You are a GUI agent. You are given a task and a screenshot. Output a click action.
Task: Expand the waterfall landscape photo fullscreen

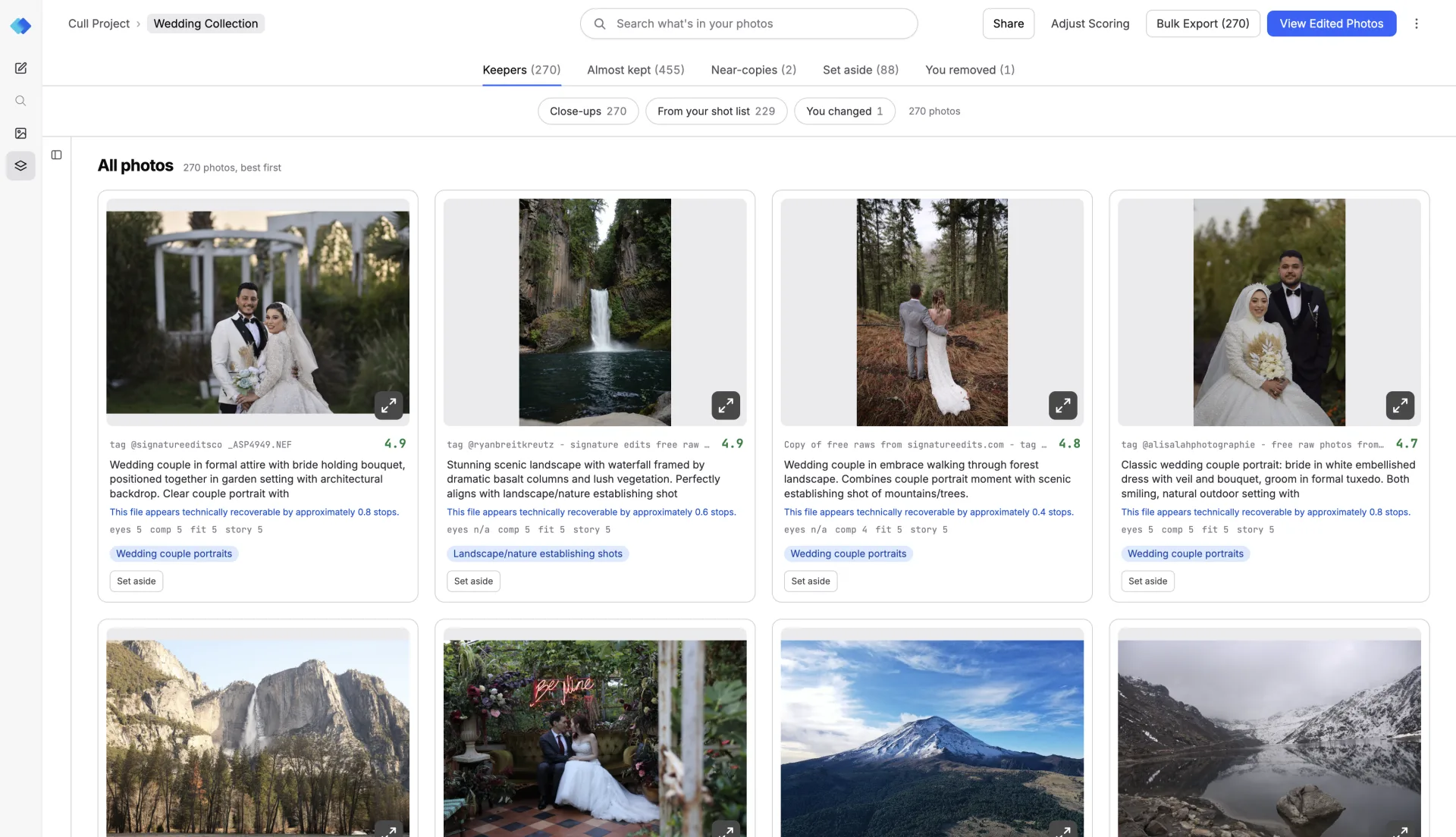point(726,406)
